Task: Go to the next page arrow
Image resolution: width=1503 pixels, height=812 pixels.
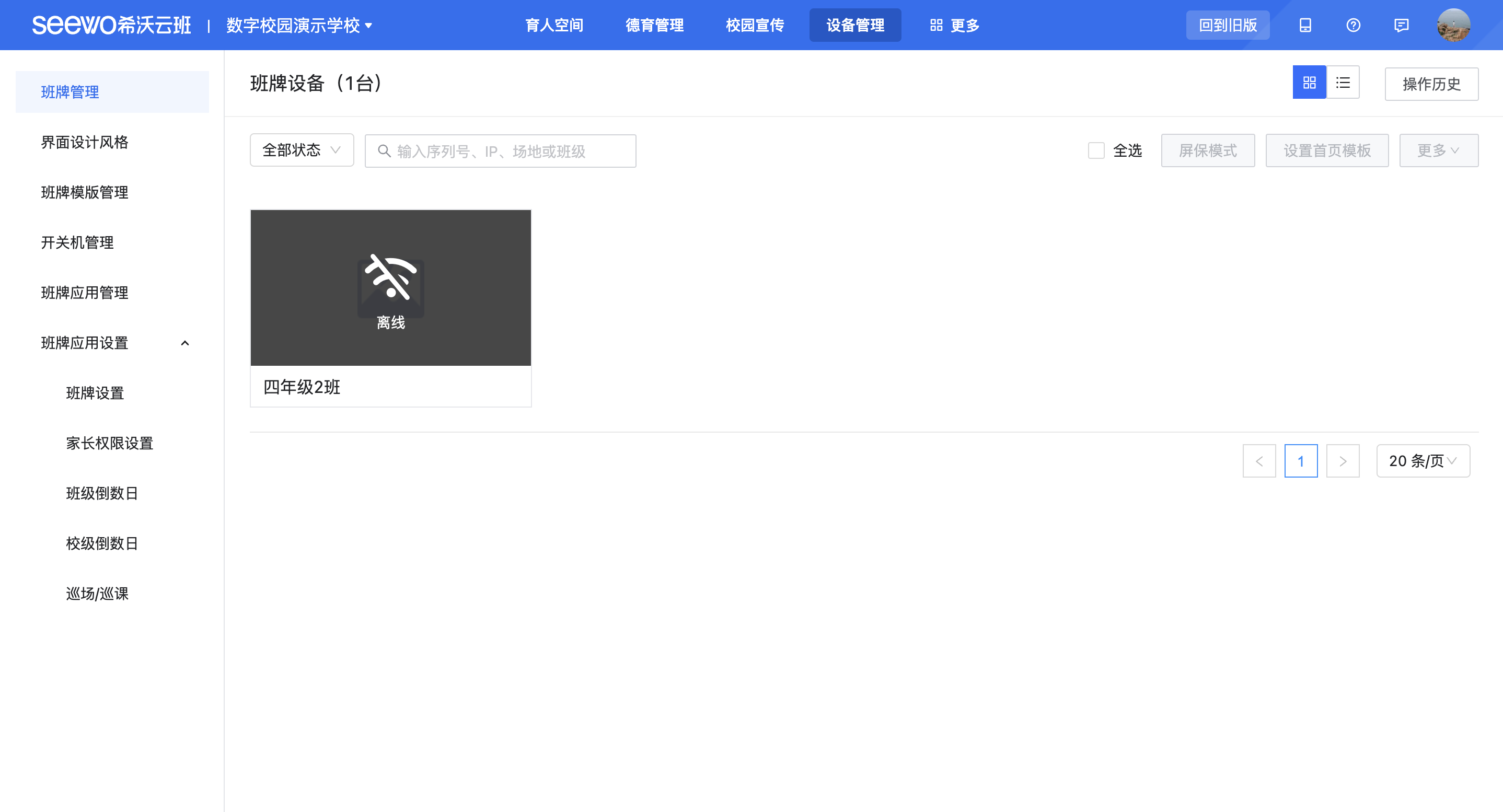Action: 1343,461
